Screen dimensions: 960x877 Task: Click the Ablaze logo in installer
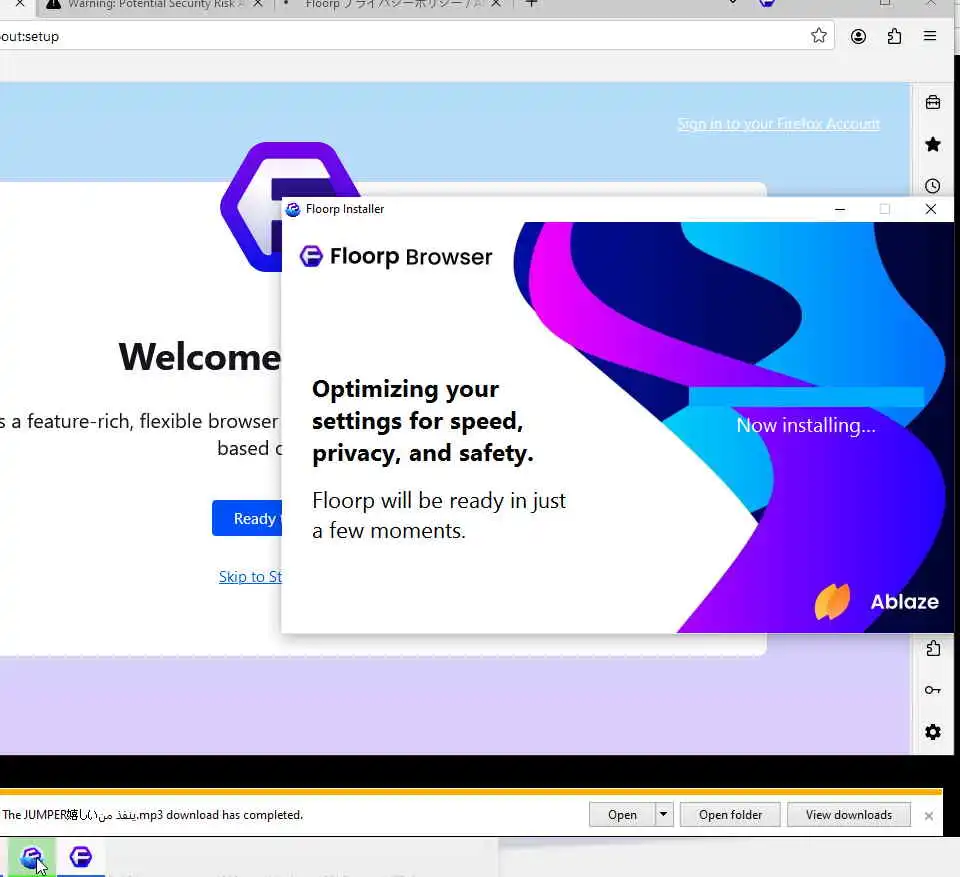tap(876, 602)
